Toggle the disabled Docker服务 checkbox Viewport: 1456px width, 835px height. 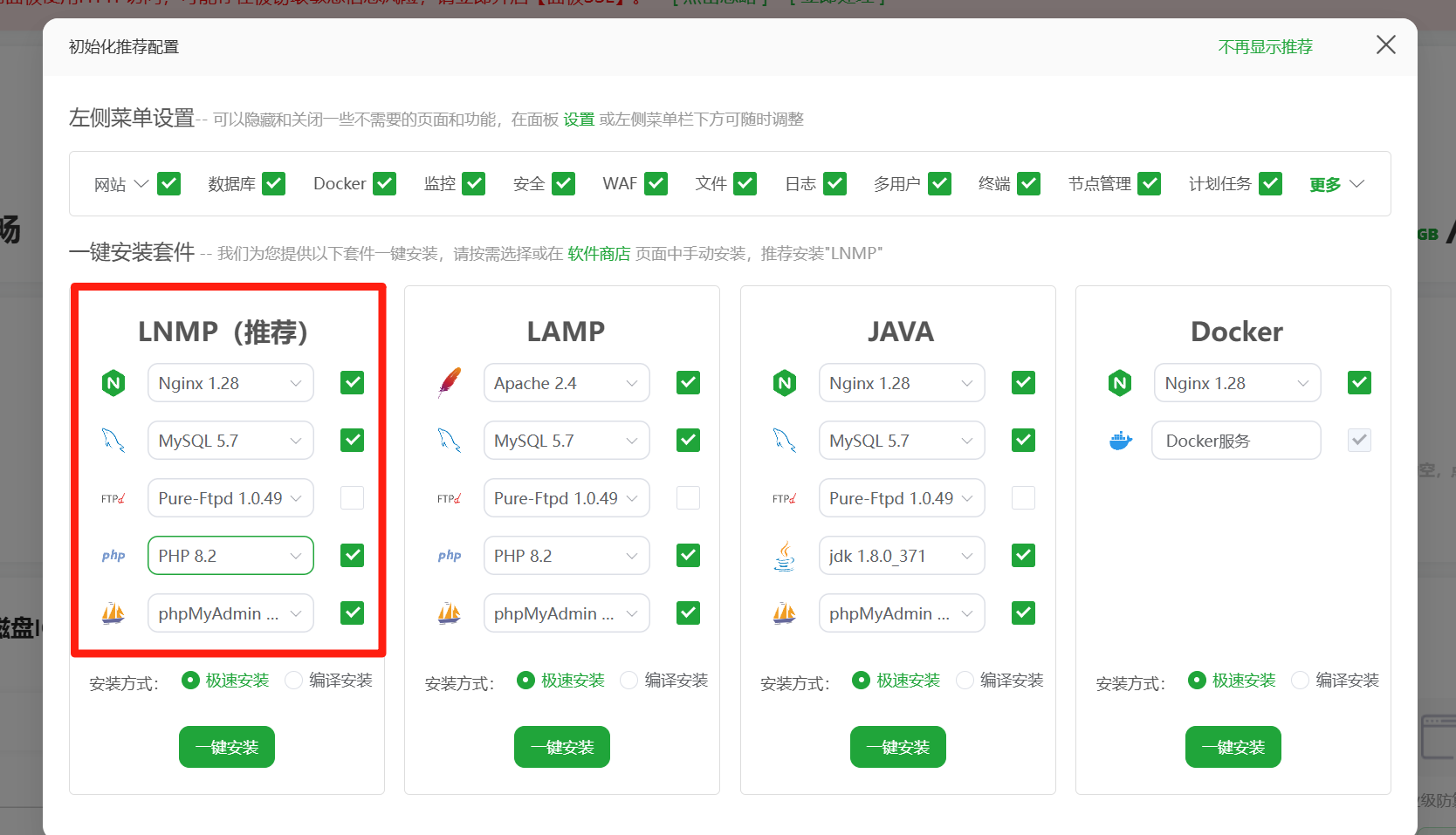(1359, 441)
